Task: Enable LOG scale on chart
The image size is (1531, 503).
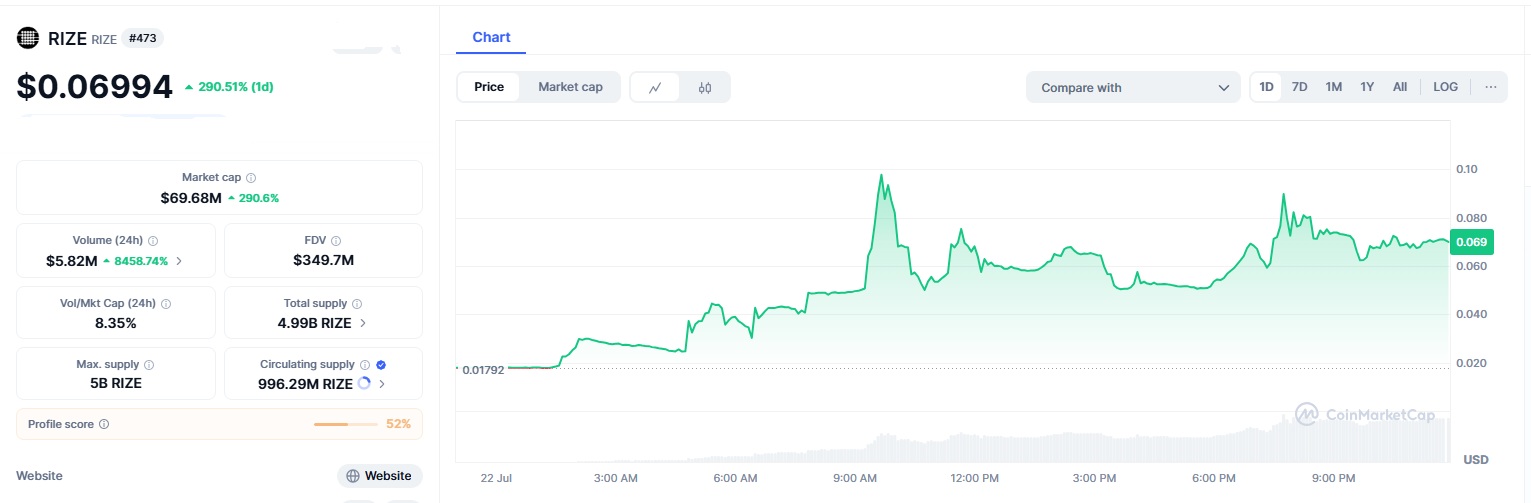Action: (x=1445, y=87)
